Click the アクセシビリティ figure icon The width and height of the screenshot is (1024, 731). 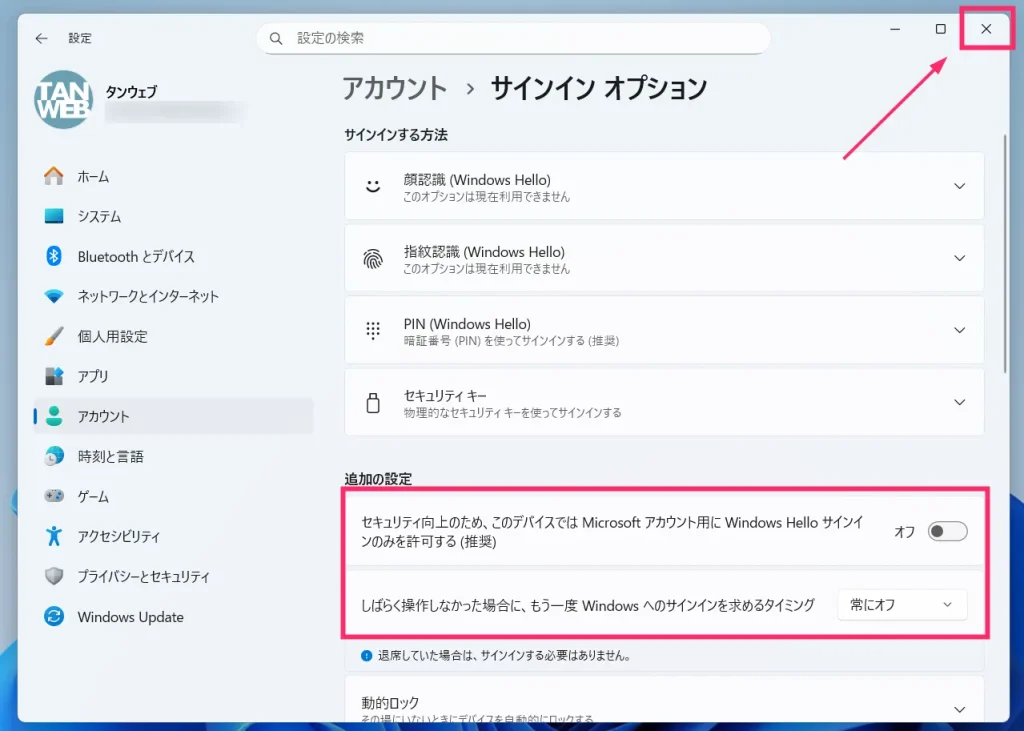coord(54,536)
